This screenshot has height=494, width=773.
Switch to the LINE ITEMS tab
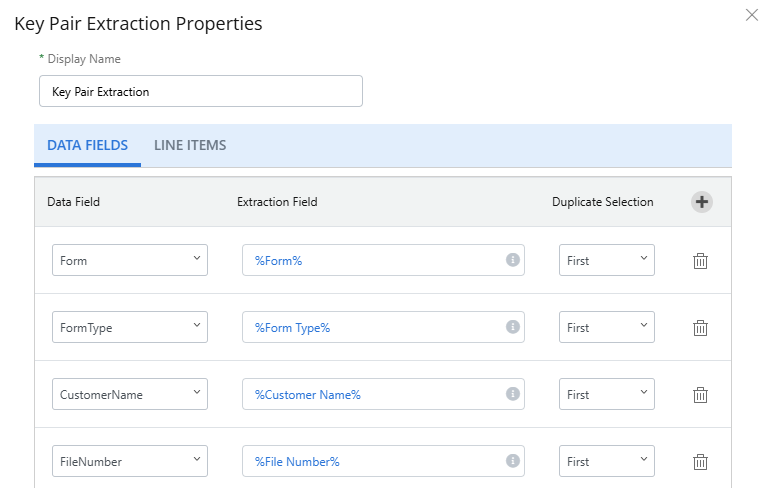[190, 146]
